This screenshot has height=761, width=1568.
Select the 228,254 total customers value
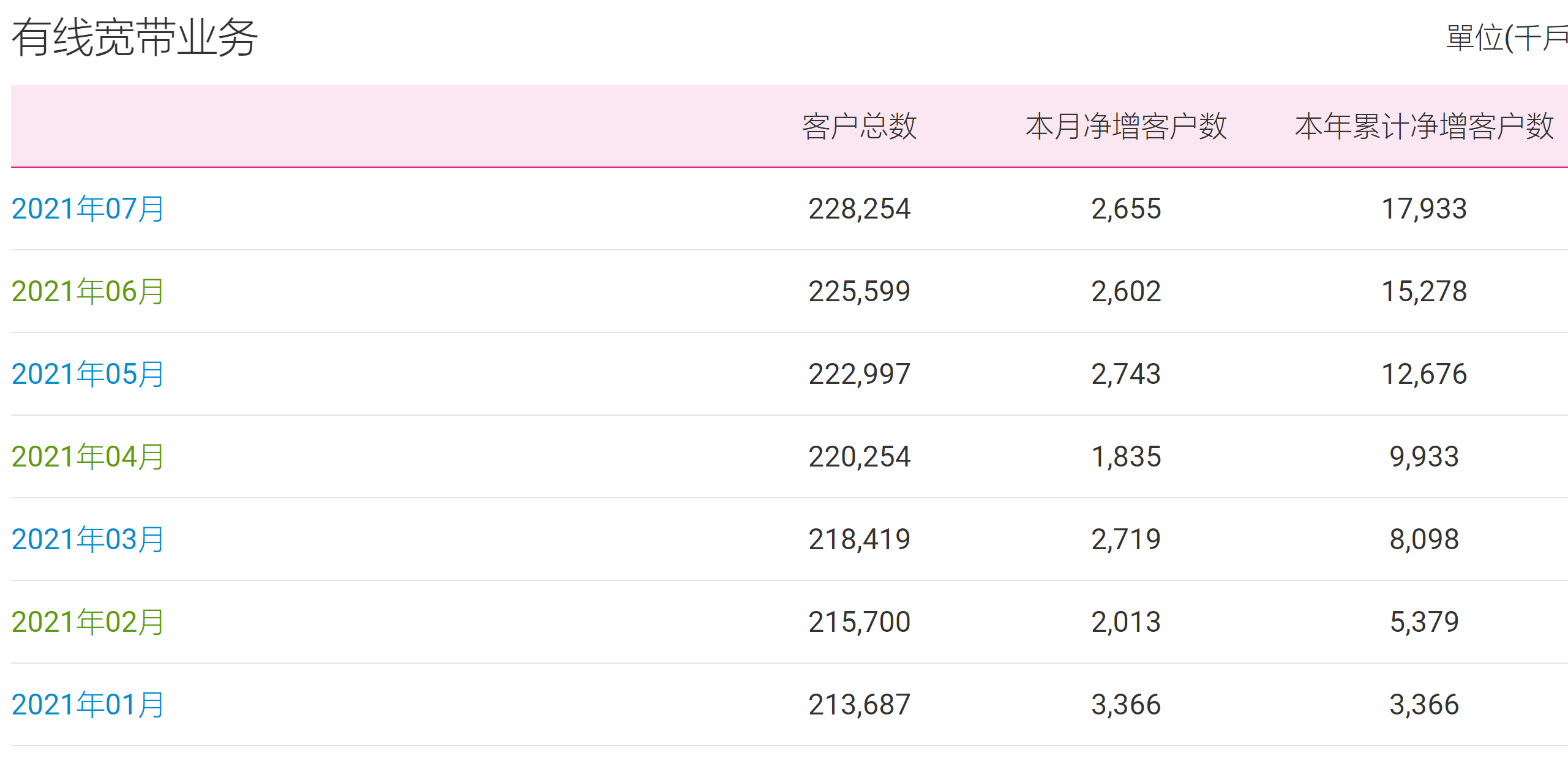tap(859, 209)
